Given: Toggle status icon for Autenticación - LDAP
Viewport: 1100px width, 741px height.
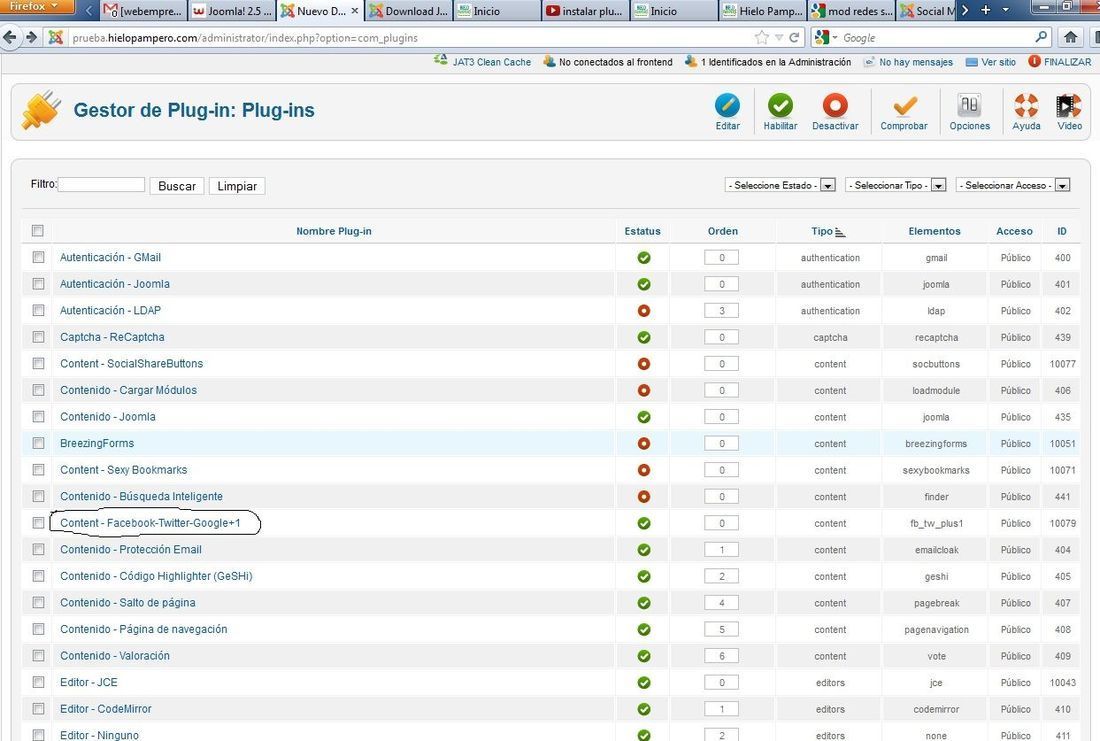Looking at the screenshot, I should click(643, 311).
